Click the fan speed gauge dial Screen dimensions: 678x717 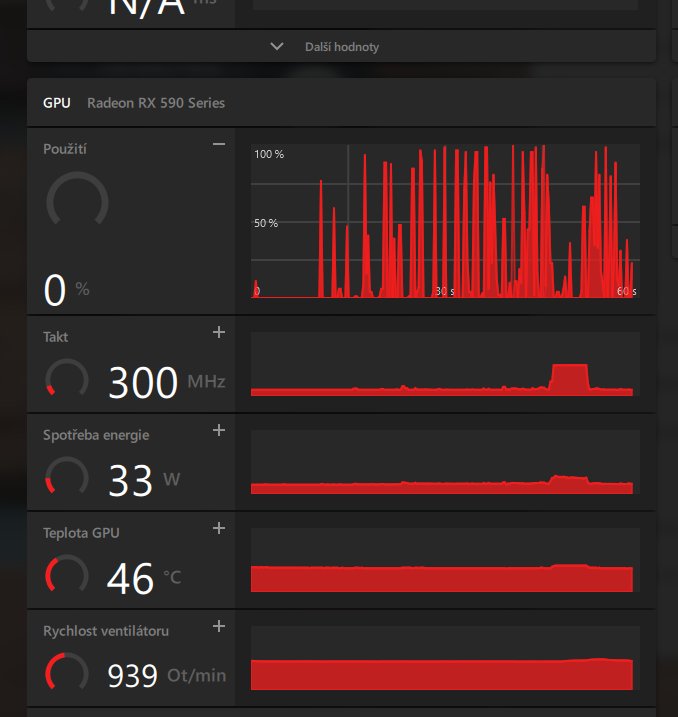(x=67, y=673)
